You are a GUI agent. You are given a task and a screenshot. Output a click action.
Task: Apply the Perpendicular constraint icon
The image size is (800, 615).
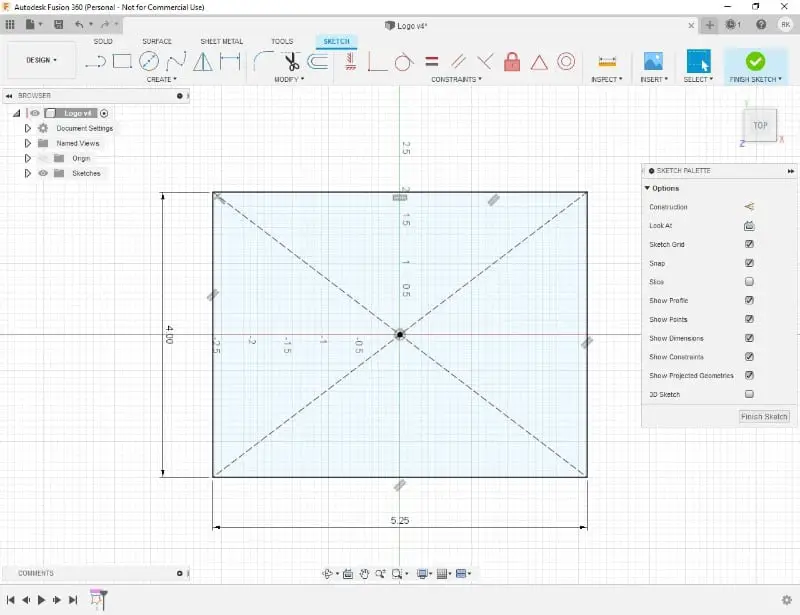(x=377, y=62)
